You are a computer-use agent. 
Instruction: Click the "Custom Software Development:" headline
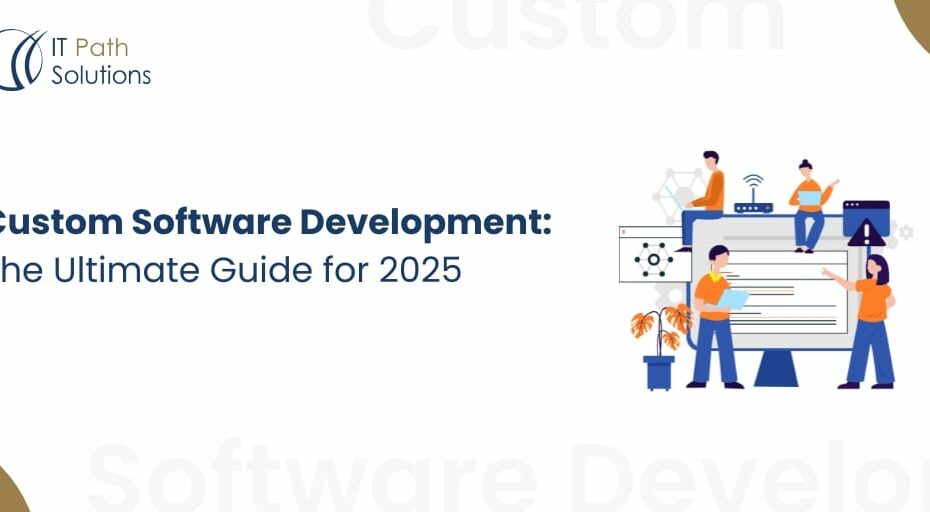(x=275, y=224)
